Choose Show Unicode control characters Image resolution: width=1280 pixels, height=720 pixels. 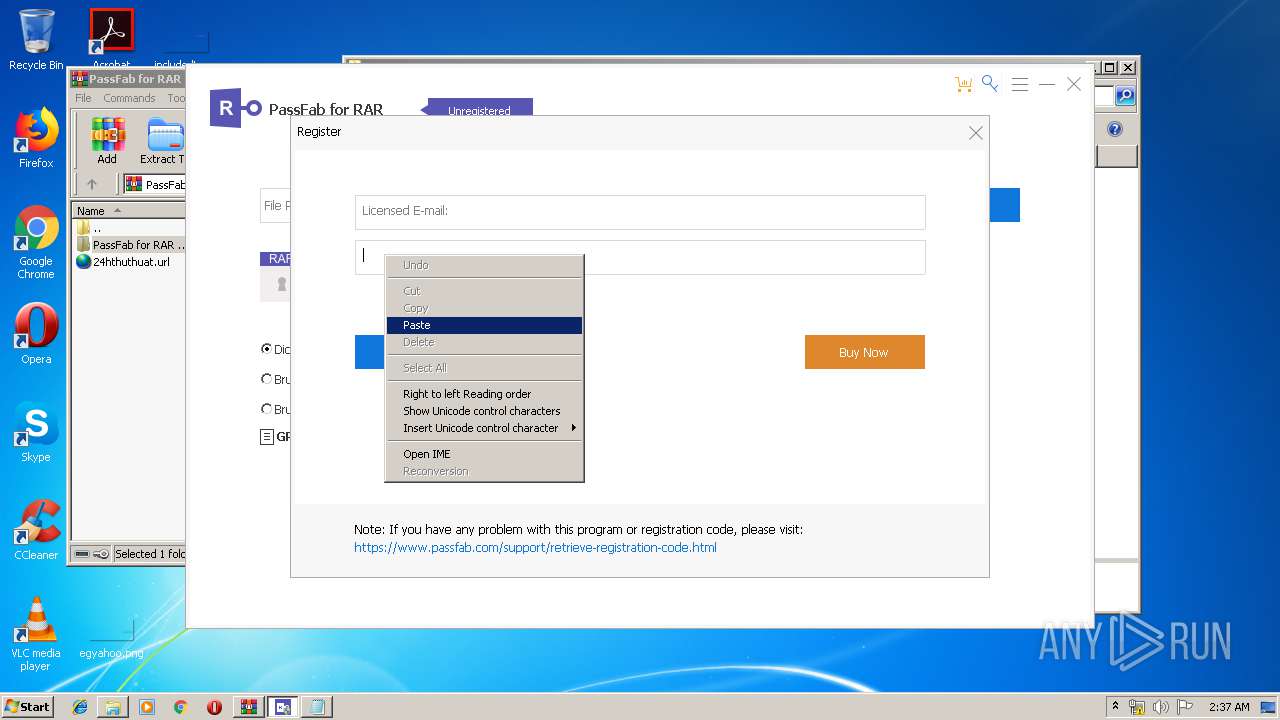coord(484,411)
